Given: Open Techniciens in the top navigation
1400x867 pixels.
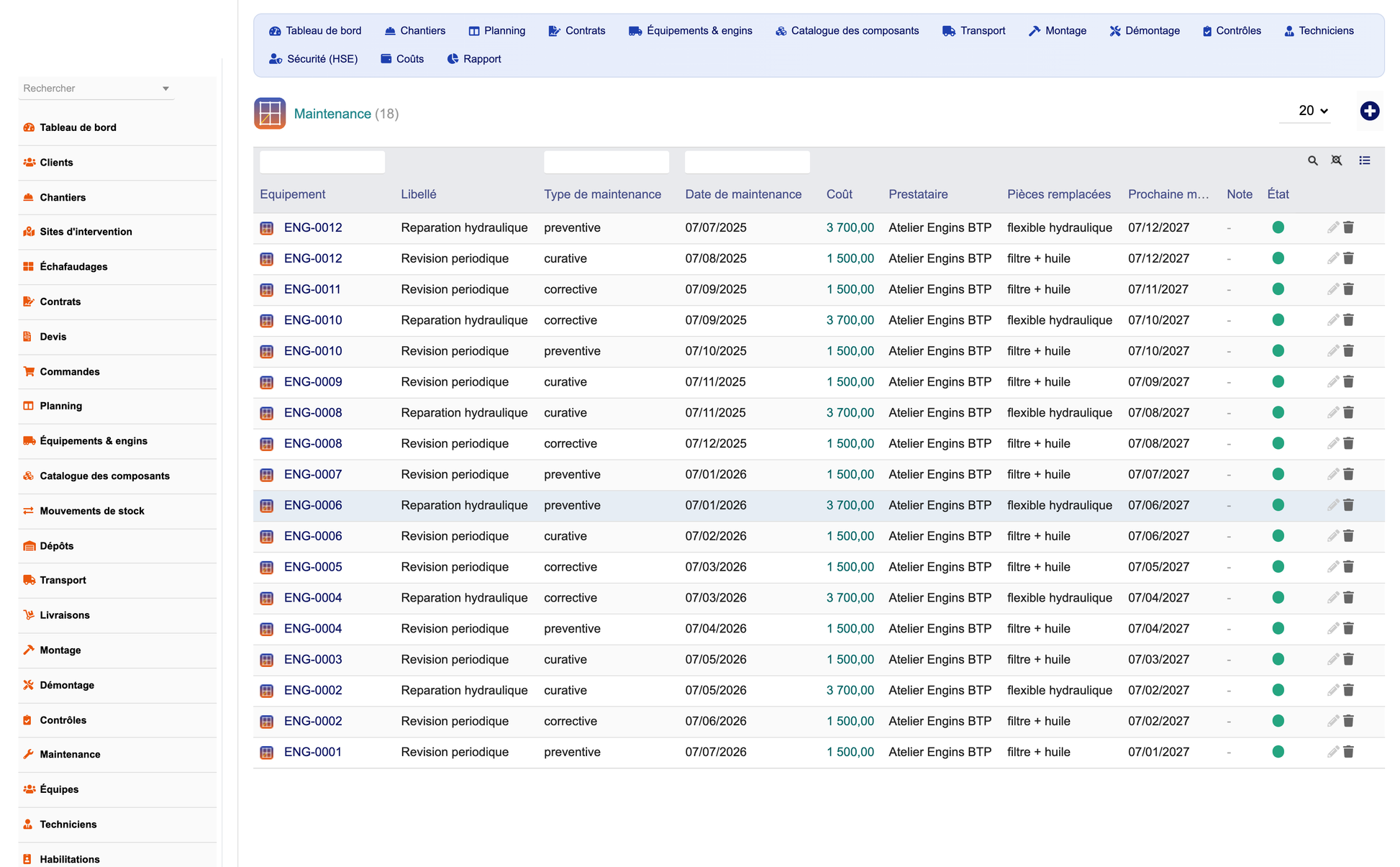Looking at the screenshot, I should [x=1319, y=31].
